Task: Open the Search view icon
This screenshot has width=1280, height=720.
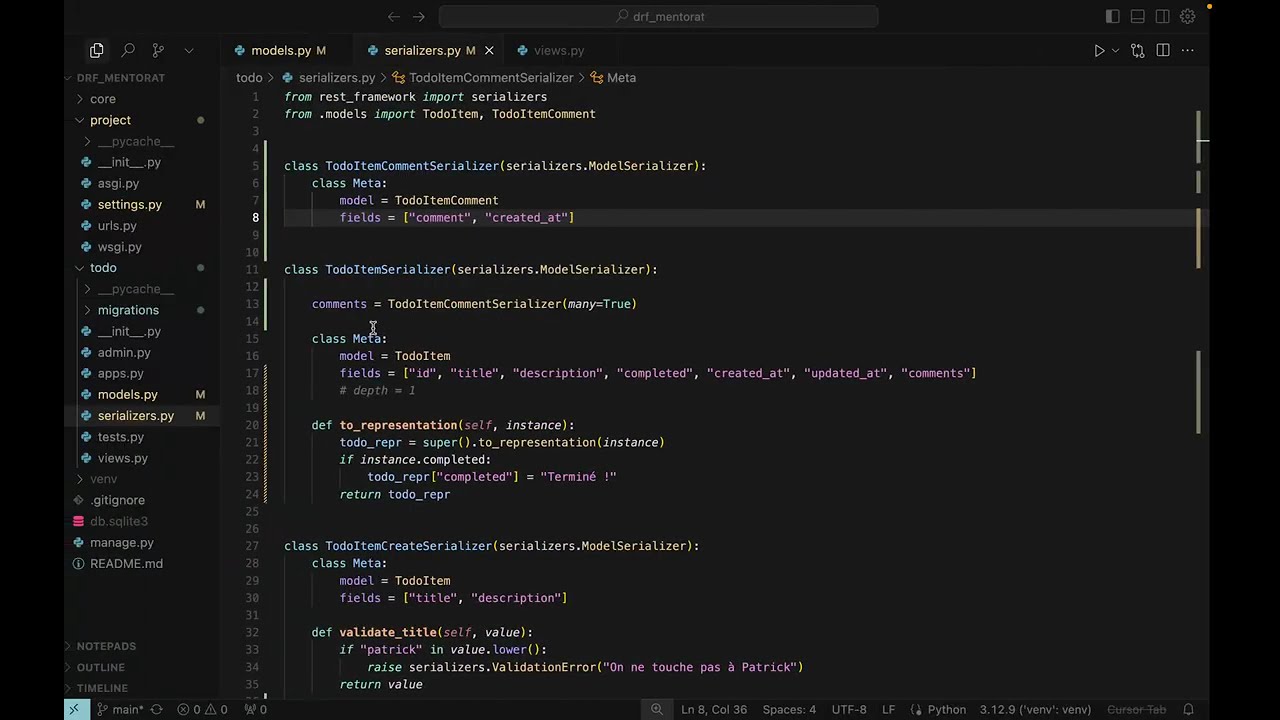Action: click(x=128, y=50)
